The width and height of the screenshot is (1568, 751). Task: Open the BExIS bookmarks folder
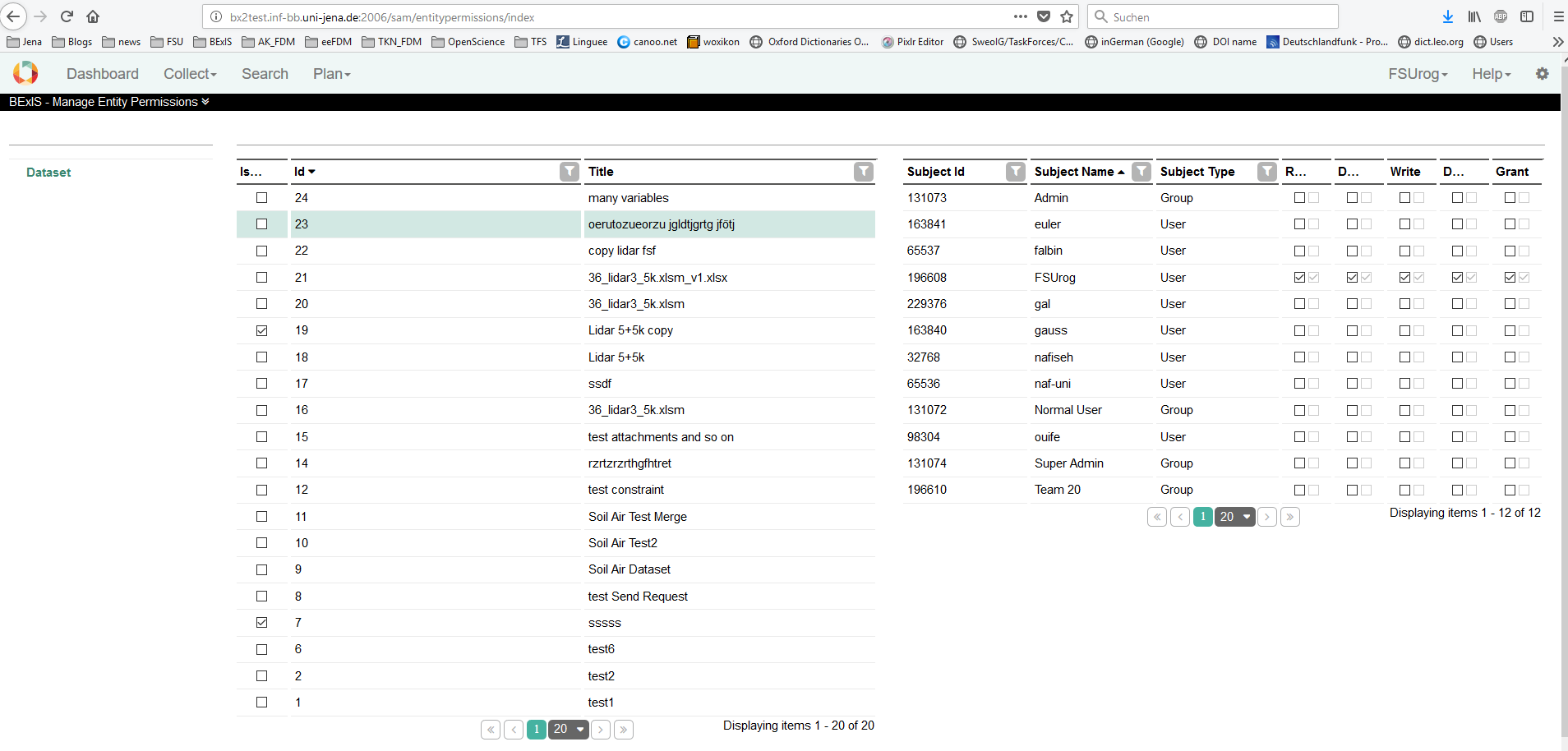(213, 42)
